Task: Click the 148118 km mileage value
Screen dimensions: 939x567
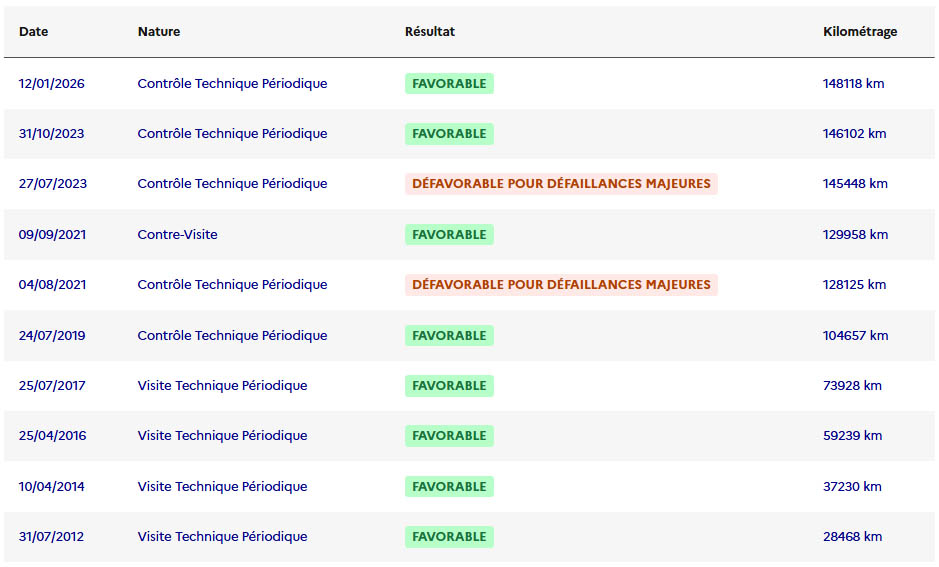Action: 853,84
